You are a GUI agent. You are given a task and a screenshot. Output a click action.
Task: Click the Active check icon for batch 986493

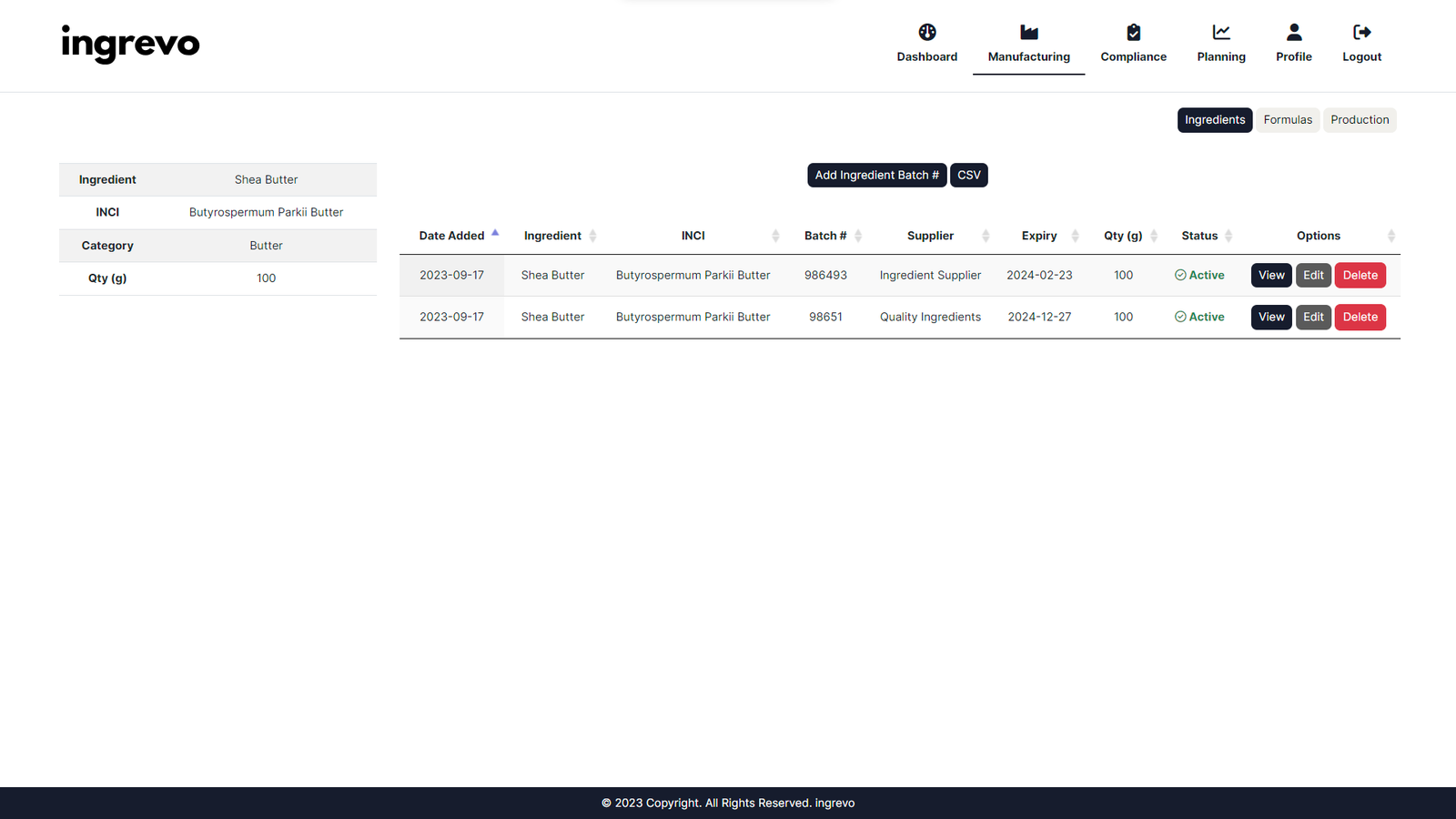click(x=1180, y=275)
